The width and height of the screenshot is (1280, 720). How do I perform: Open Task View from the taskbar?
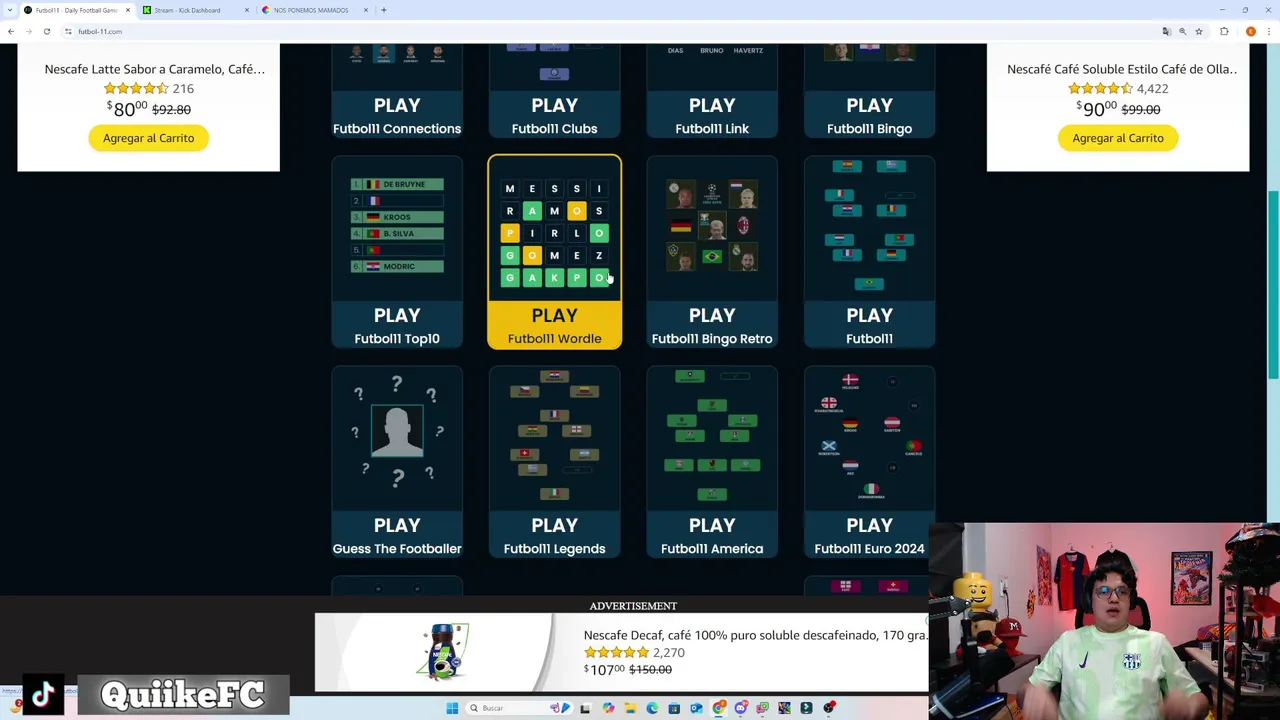[x=585, y=708]
